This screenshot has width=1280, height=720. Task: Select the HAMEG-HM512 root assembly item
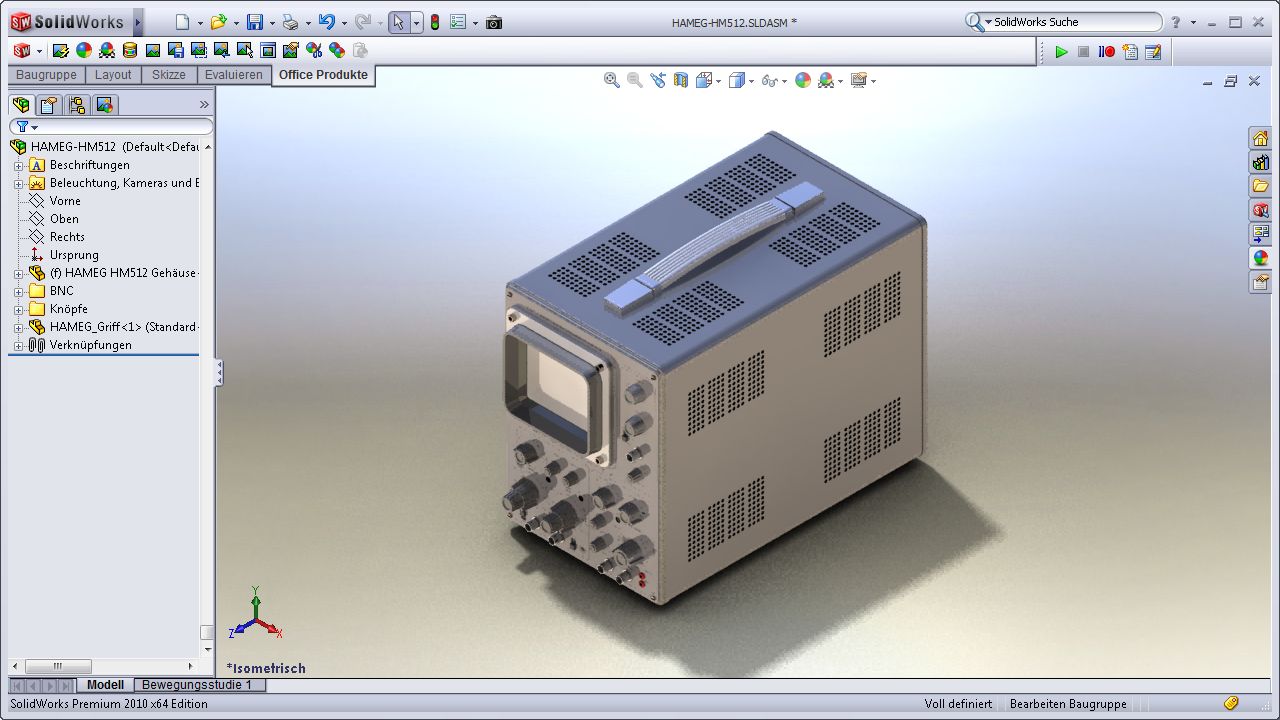pos(104,147)
